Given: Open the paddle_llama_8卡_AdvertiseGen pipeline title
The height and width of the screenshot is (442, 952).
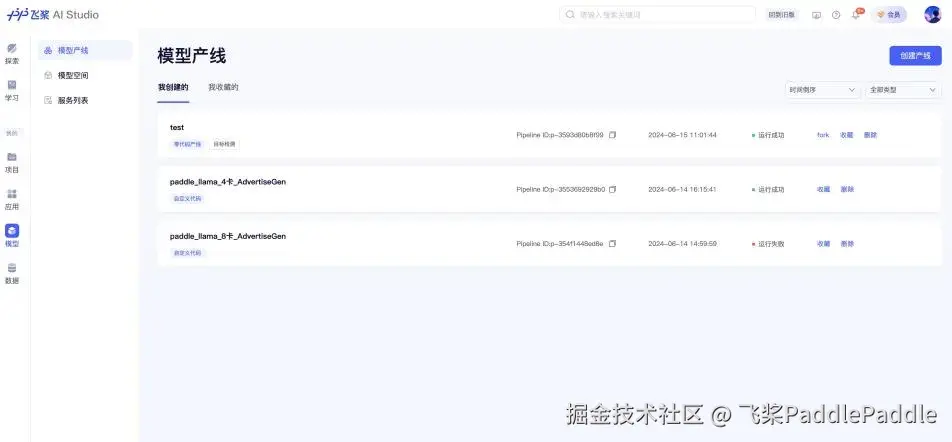Looking at the screenshot, I should [228, 236].
